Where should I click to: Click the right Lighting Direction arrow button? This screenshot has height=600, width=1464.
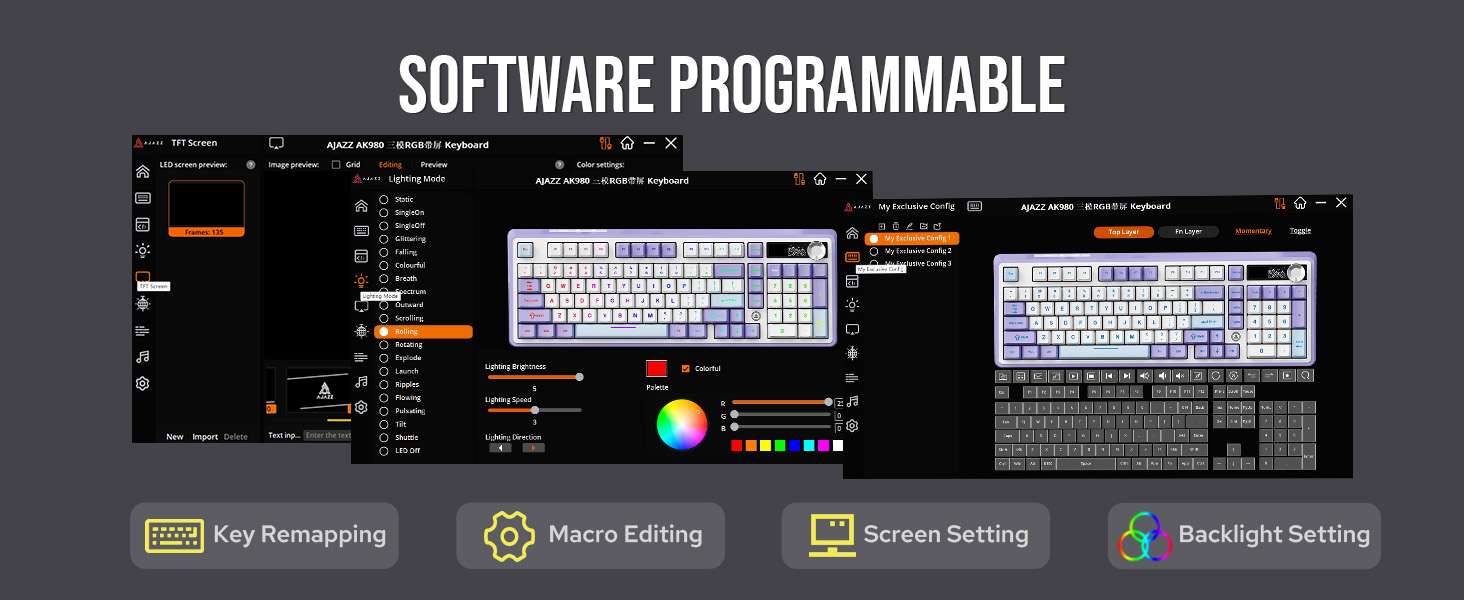point(534,448)
